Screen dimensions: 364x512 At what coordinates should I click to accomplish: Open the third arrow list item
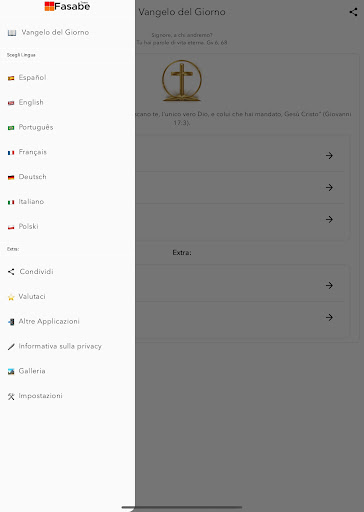pyautogui.click(x=329, y=219)
